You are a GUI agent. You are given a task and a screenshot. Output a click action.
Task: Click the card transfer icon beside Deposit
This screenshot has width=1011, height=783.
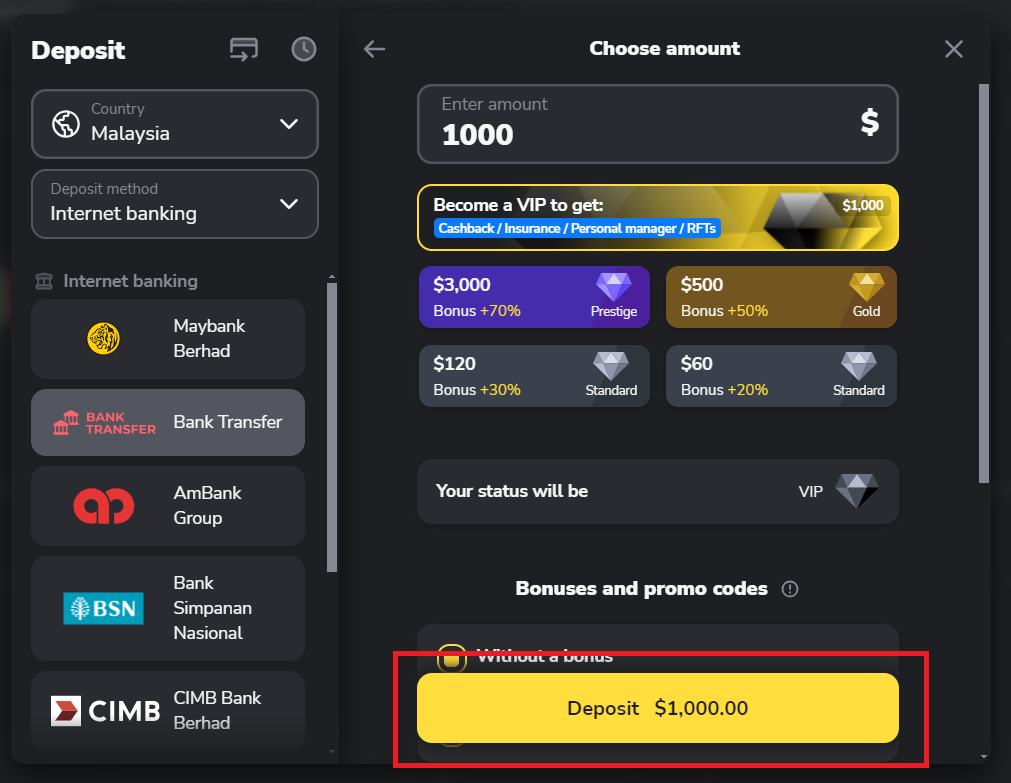coord(243,48)
